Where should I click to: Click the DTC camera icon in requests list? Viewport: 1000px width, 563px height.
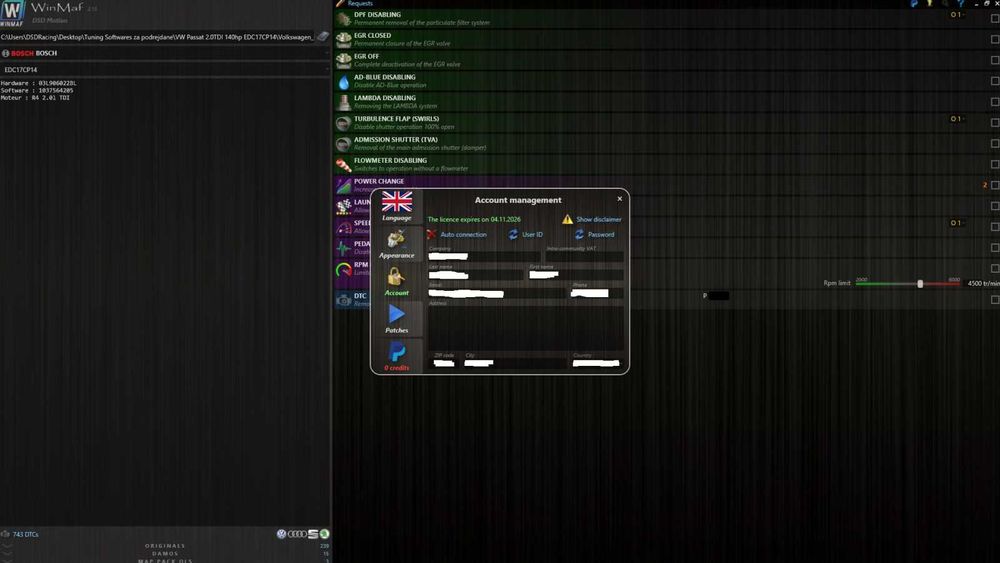[343, 300]
